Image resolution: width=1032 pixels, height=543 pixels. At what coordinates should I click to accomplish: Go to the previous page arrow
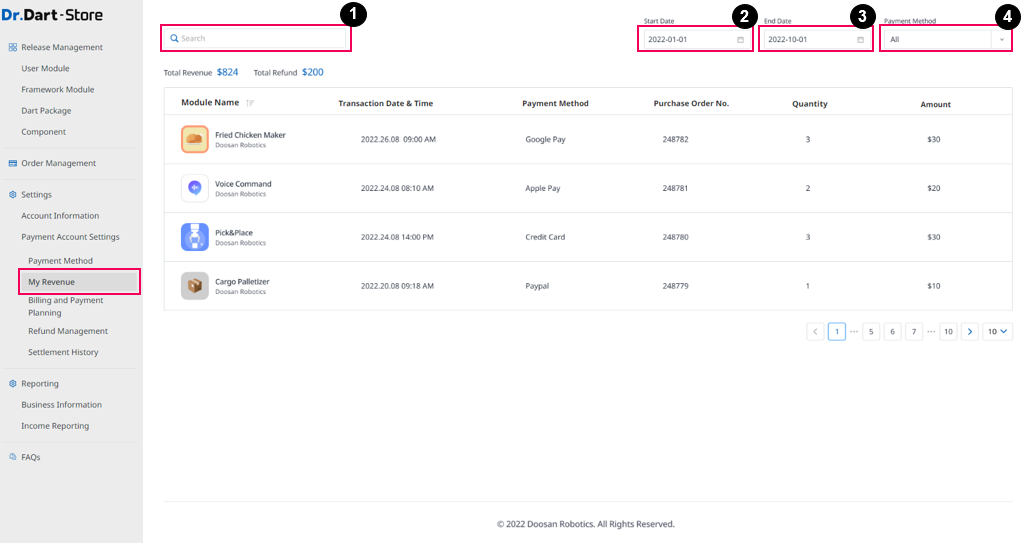[815, 332]
